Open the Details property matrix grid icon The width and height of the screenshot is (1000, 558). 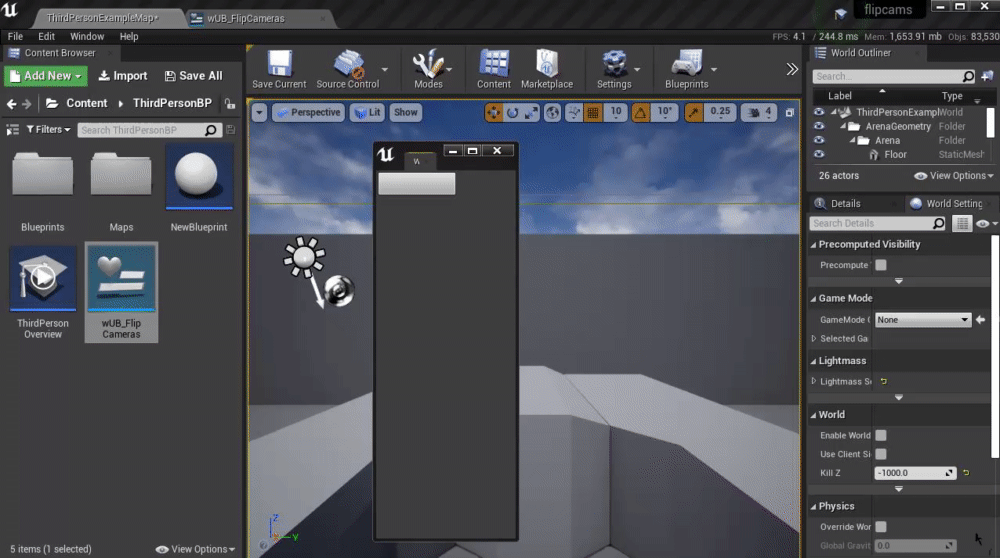point(962,223)
